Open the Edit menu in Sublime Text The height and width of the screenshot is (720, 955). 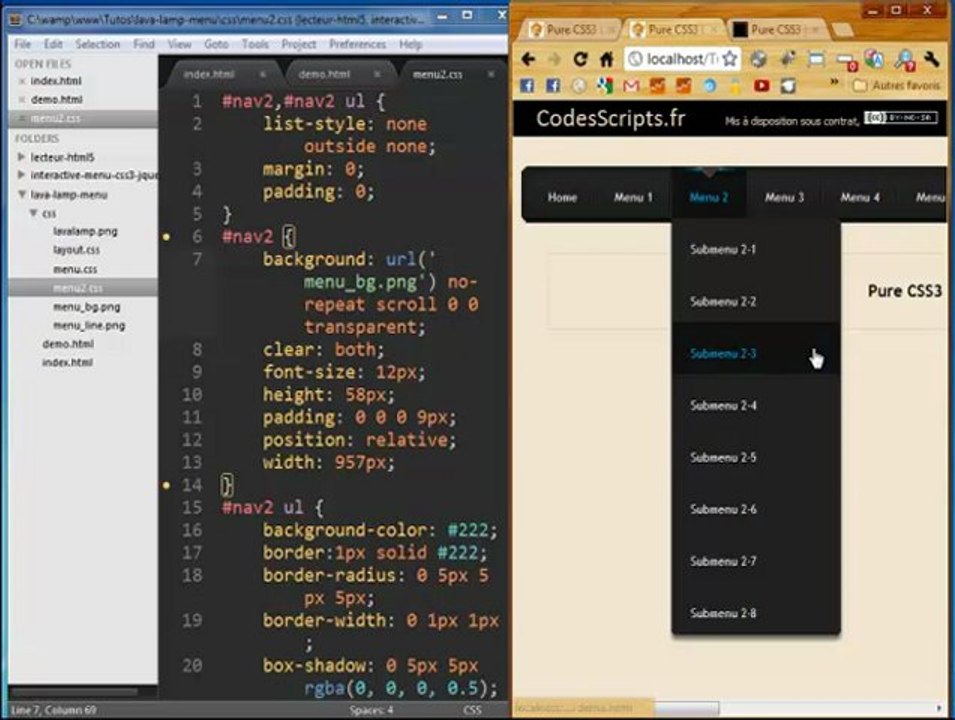click(x=53, y=44)
